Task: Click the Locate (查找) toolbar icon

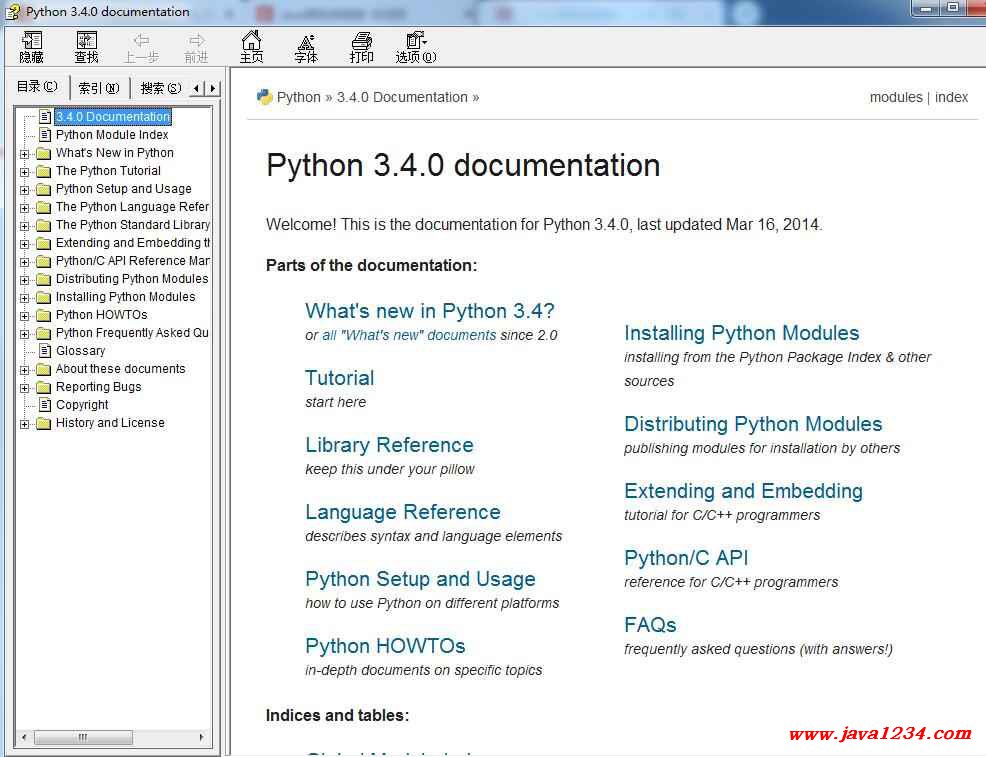Action: pos(86,47)
